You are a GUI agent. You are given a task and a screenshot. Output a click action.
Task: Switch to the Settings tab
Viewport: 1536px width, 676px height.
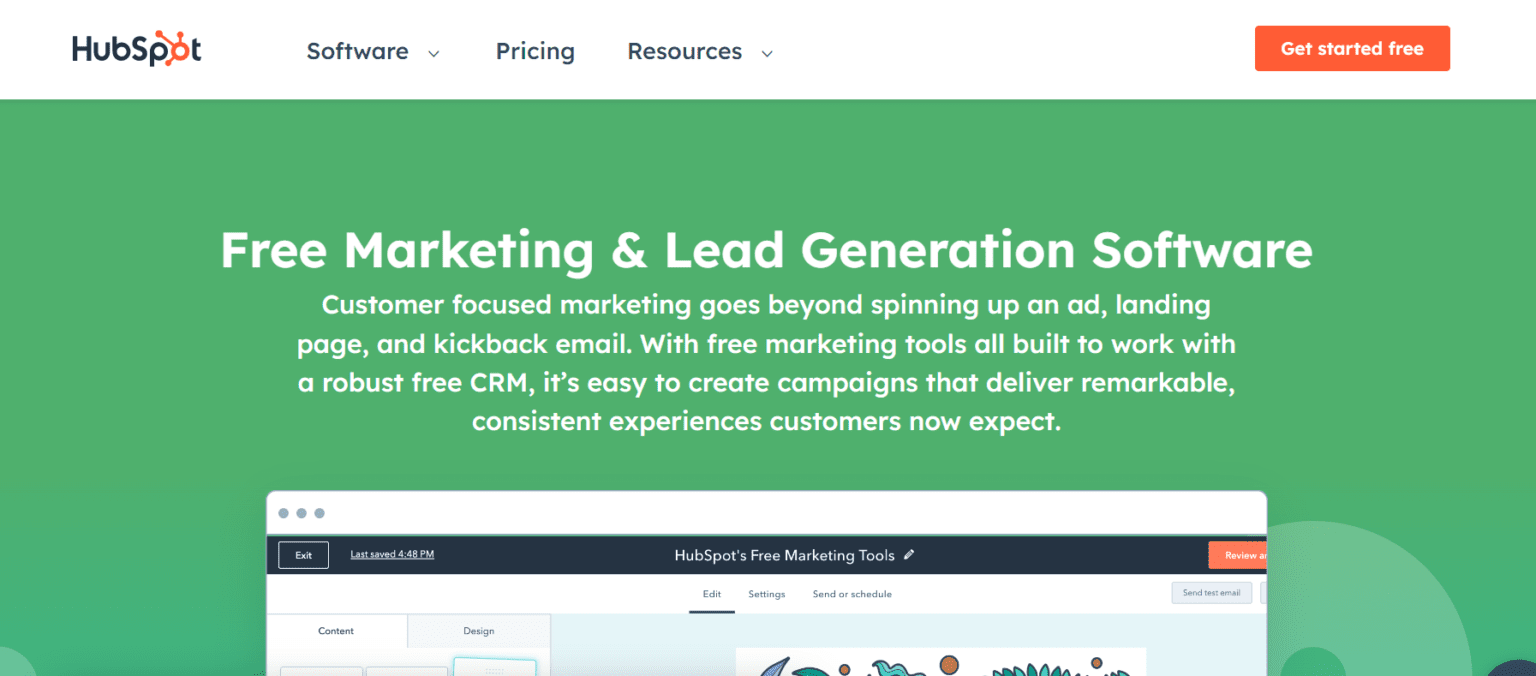pos(767,594)
